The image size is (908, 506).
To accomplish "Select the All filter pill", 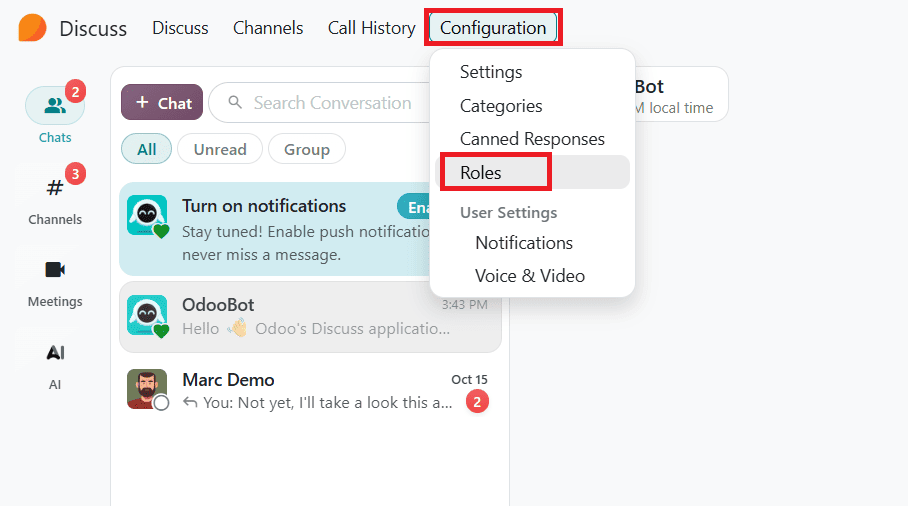I will (147, 149).
